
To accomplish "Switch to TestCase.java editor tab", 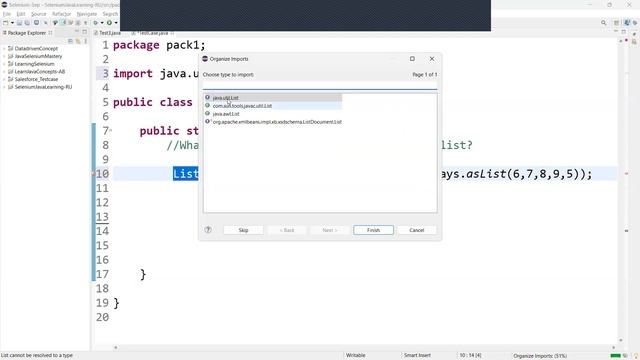I will [152, 33].
